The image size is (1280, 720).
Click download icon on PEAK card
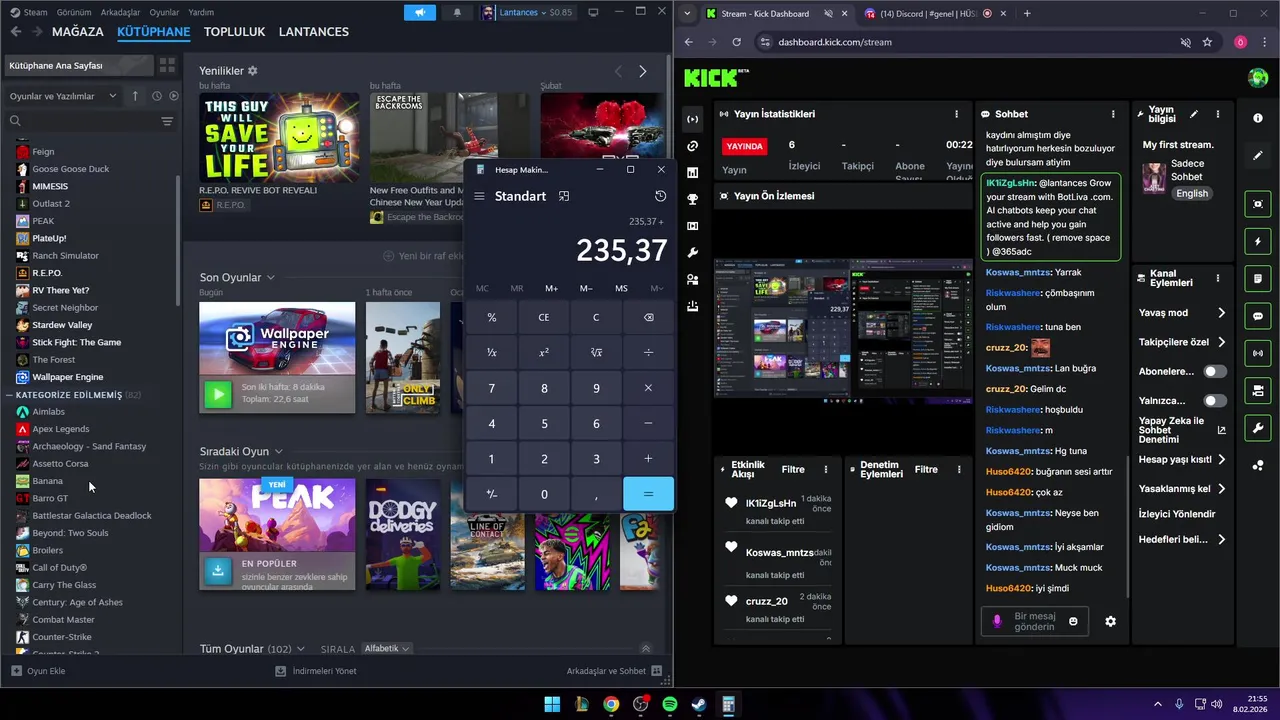point(217,571)
